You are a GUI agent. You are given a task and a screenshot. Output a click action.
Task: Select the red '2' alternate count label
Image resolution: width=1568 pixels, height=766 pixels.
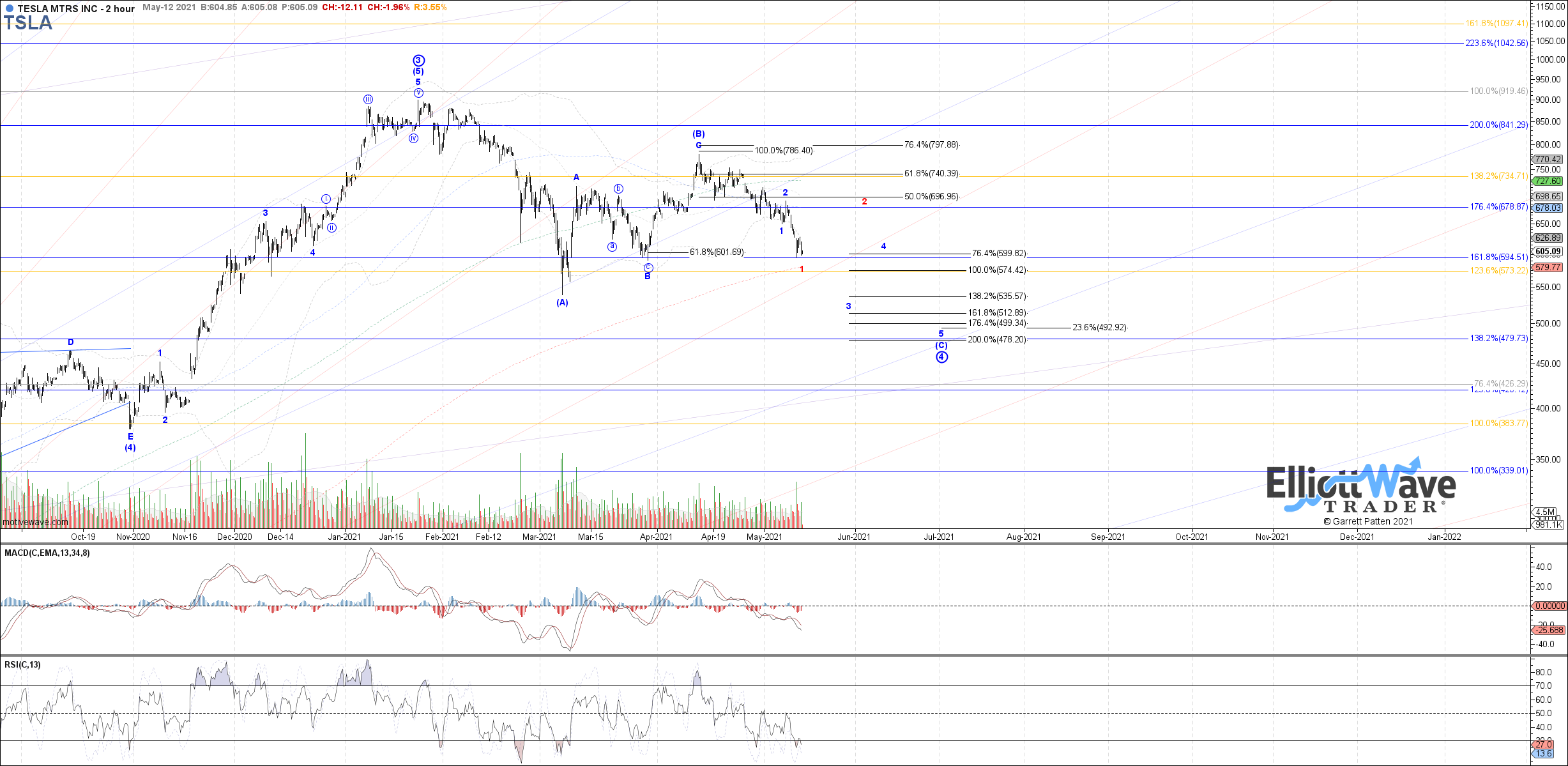tap(865, 202)
